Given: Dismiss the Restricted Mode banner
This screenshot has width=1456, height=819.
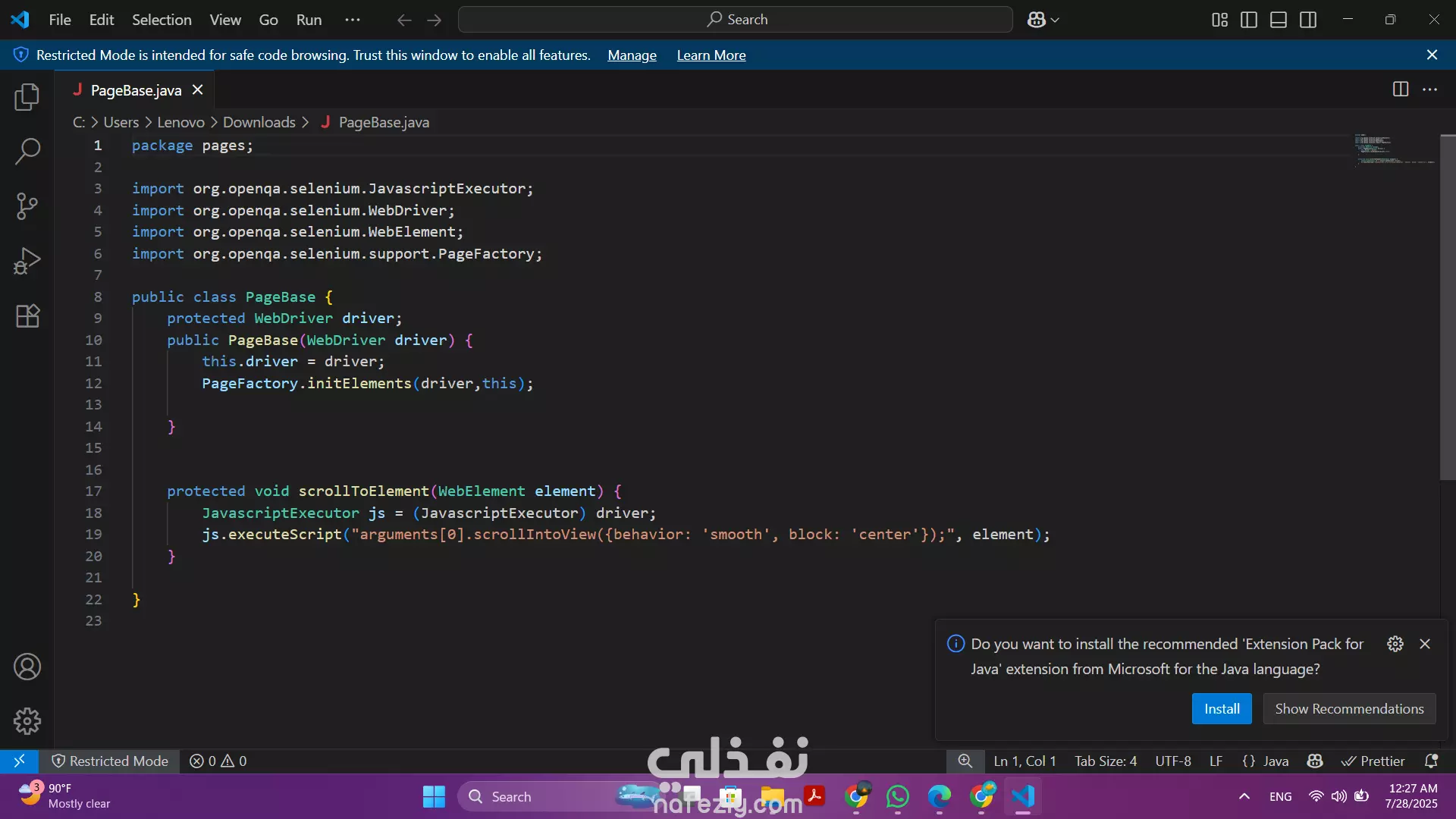Looking at the screenshot, I should click(x=1432, y=55).
